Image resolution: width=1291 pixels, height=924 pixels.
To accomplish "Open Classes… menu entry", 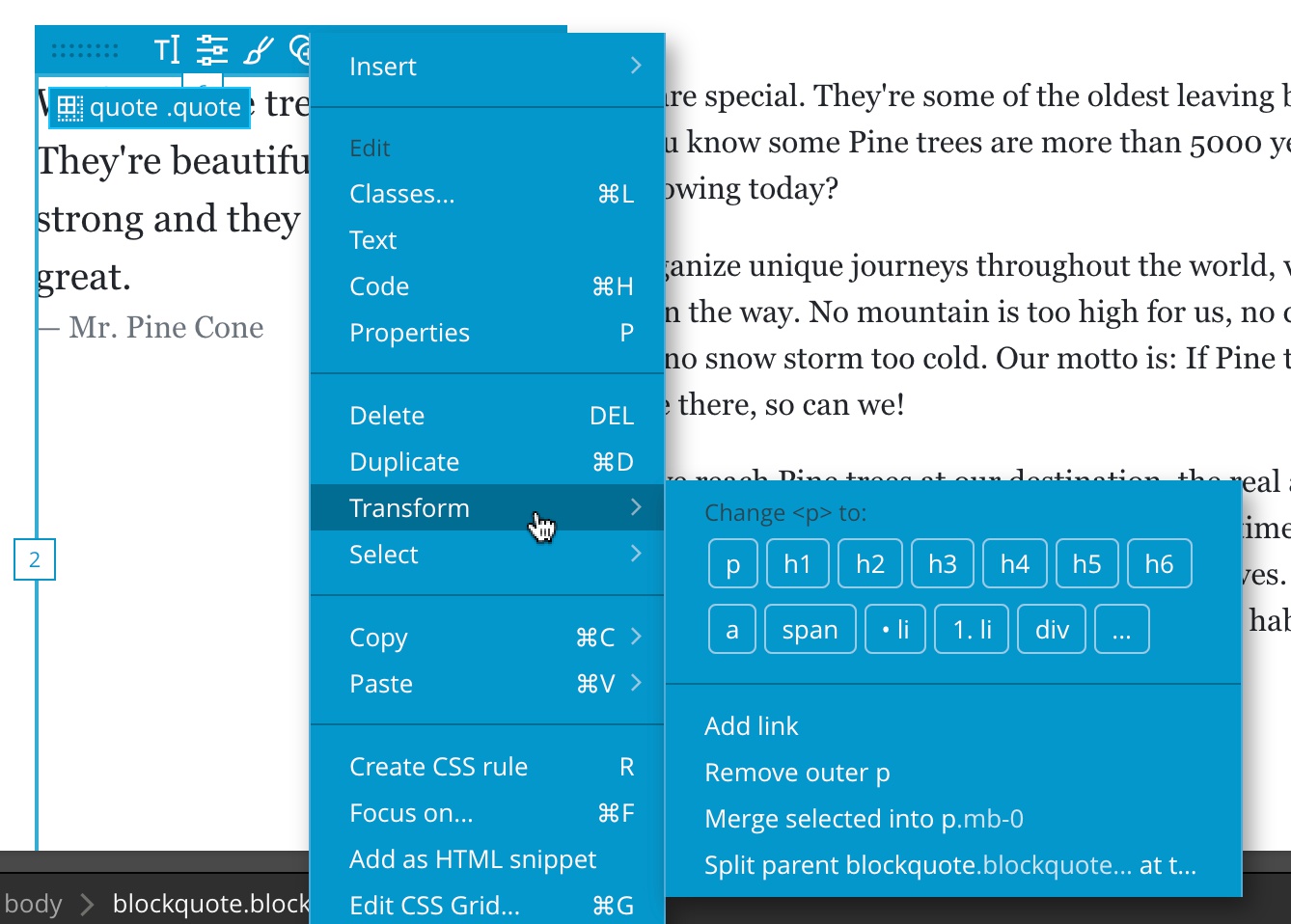I will (487, 194).
